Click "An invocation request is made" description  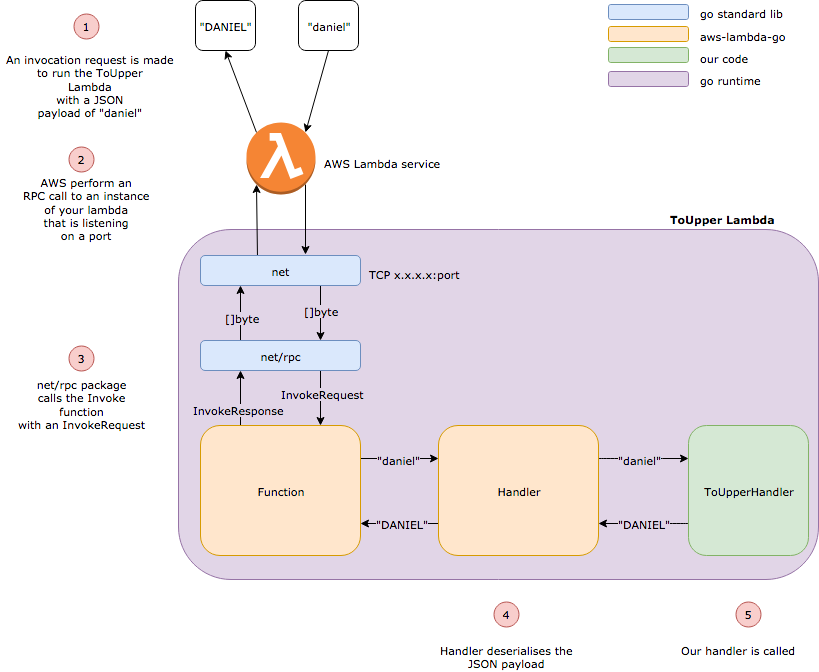click(90, 87)
